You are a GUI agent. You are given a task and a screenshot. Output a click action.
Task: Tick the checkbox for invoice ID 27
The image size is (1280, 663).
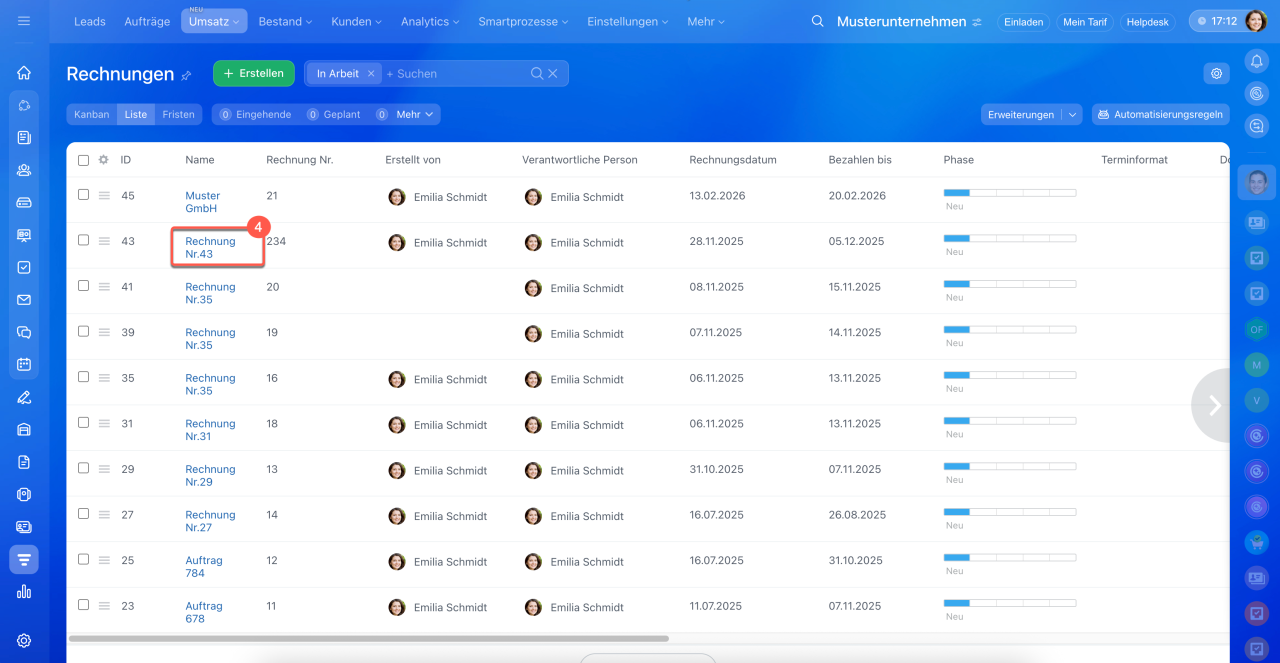[84, 514]
